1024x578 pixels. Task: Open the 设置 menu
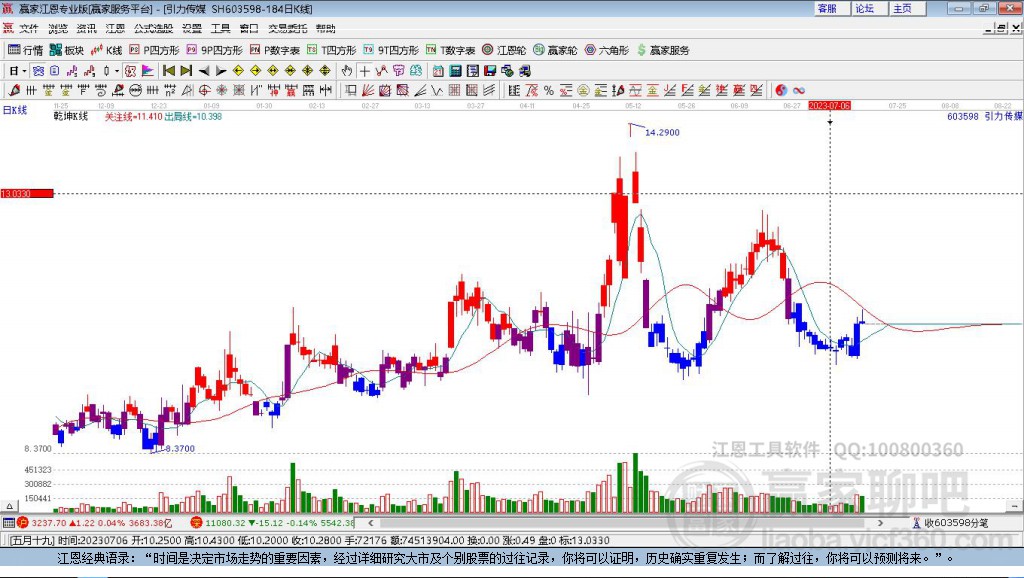click(x=192, y=28)
